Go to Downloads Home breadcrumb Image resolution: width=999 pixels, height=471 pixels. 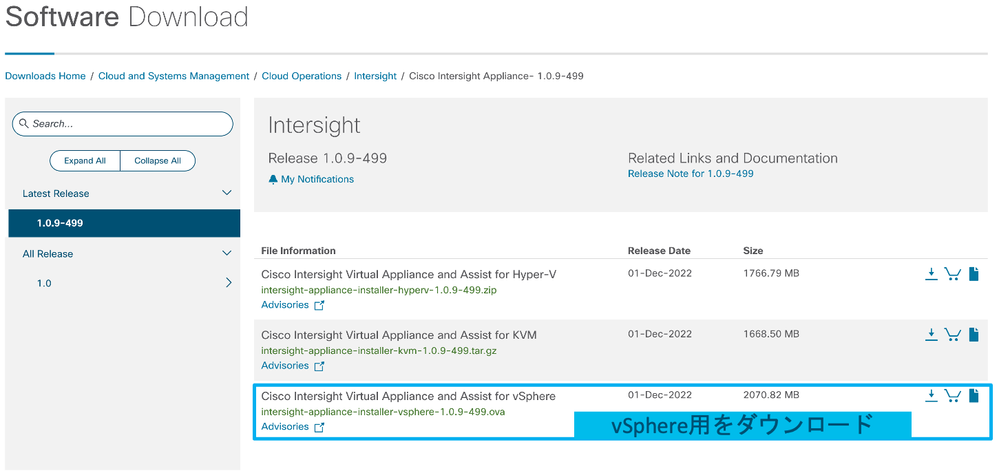[x=45, y=76]
